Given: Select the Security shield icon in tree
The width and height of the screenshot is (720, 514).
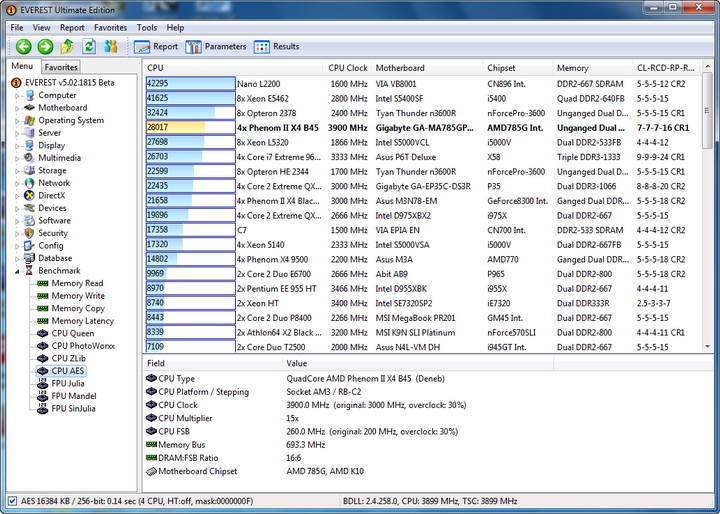Looking at the screenshot, I should (x=29, y=233).
